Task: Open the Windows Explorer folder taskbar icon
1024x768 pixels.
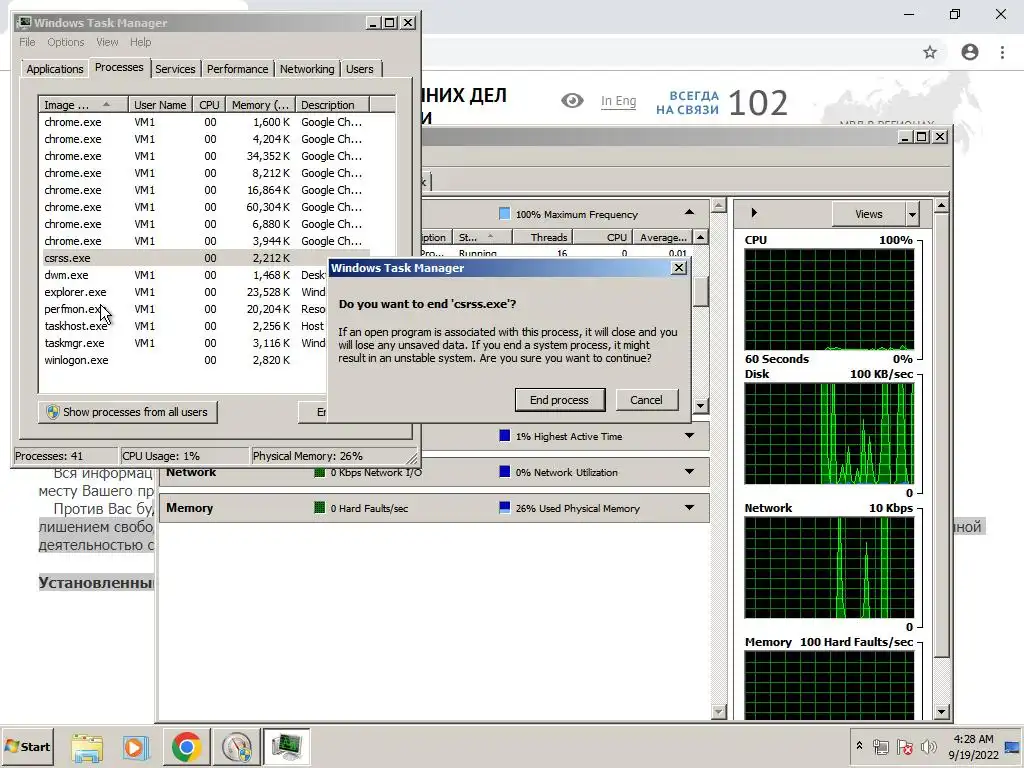Action: coord(87,747)
